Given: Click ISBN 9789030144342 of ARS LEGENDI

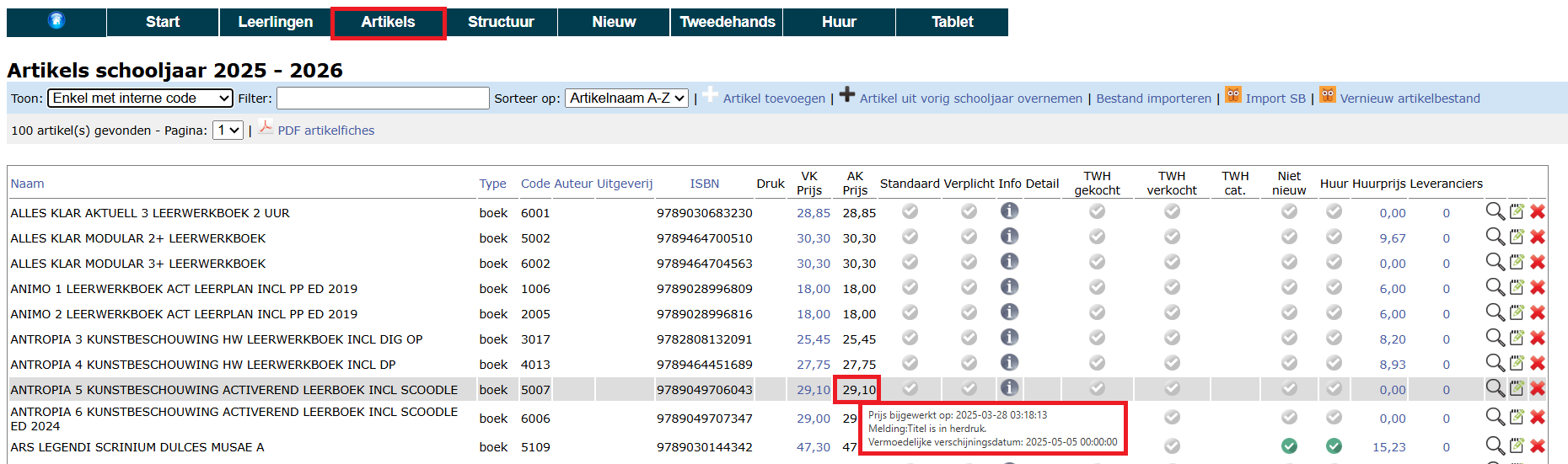Looking at the screenshot, I should (705, 447).
